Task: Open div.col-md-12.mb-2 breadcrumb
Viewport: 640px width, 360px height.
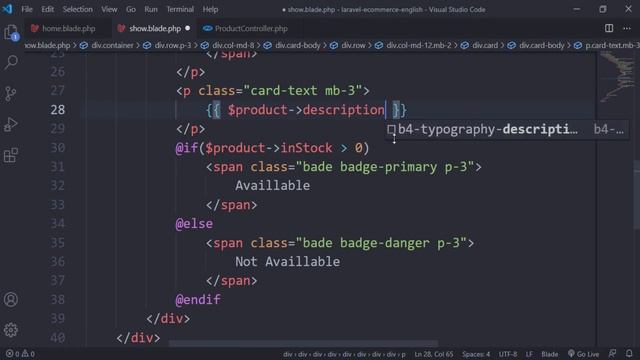Action: [x=419, y=45]
